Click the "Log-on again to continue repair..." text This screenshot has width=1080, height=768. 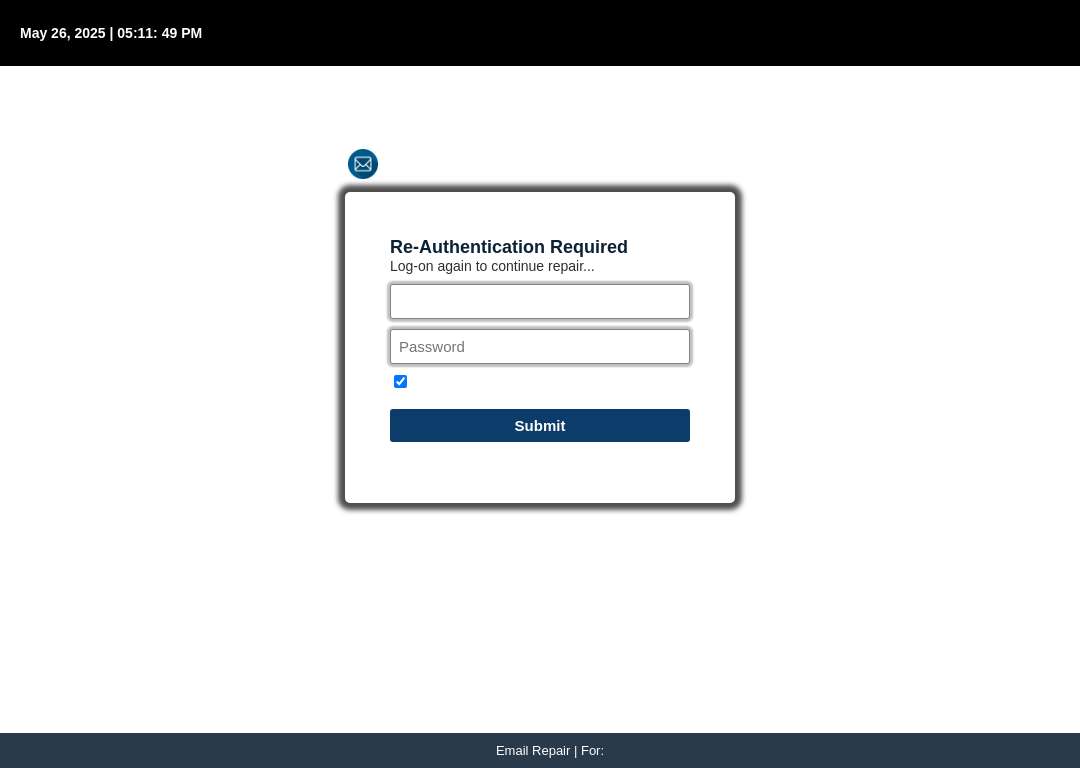coord(492,267)
